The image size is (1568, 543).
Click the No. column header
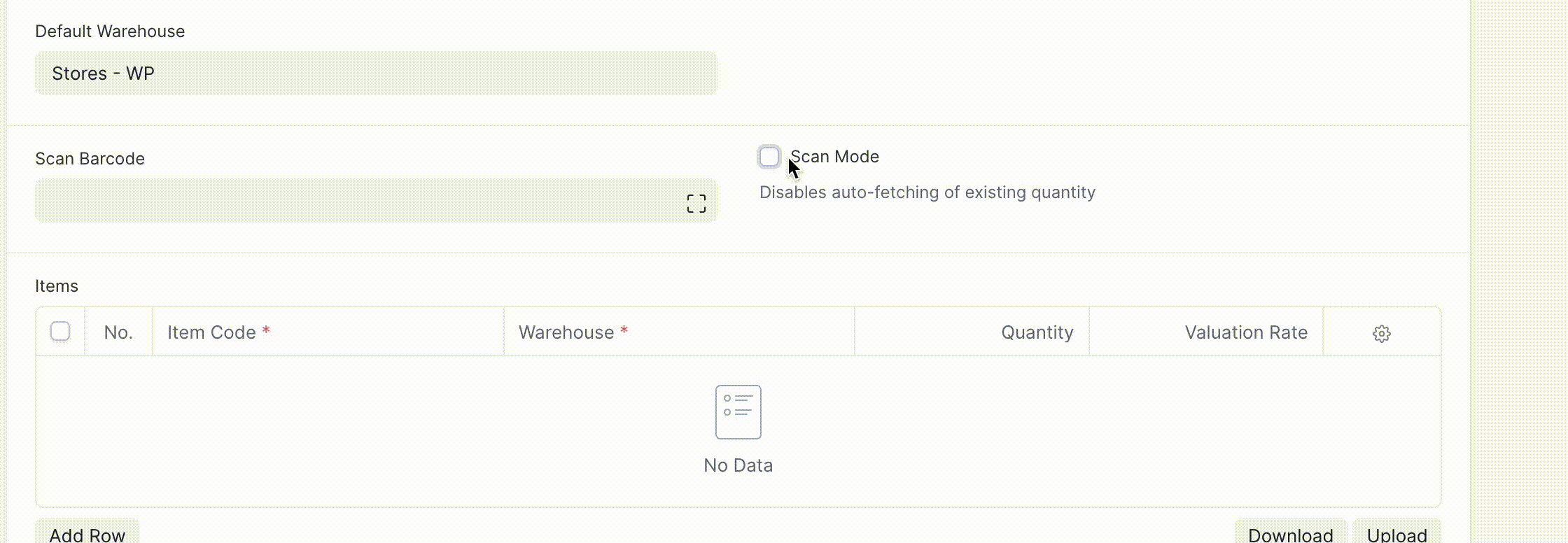[118, 332]
